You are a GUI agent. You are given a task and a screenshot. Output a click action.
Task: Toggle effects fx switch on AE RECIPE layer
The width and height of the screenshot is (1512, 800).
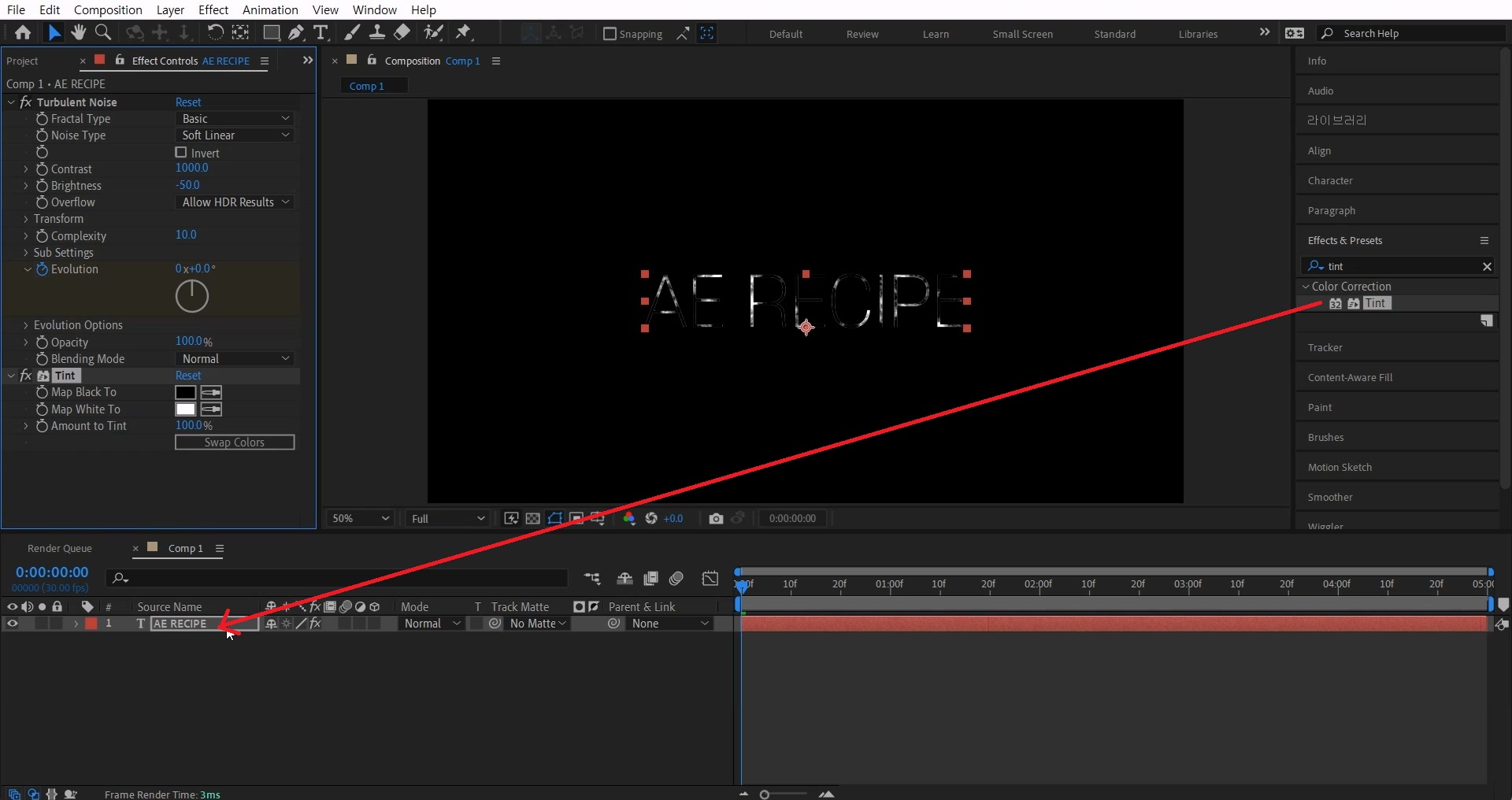(316, 624)
